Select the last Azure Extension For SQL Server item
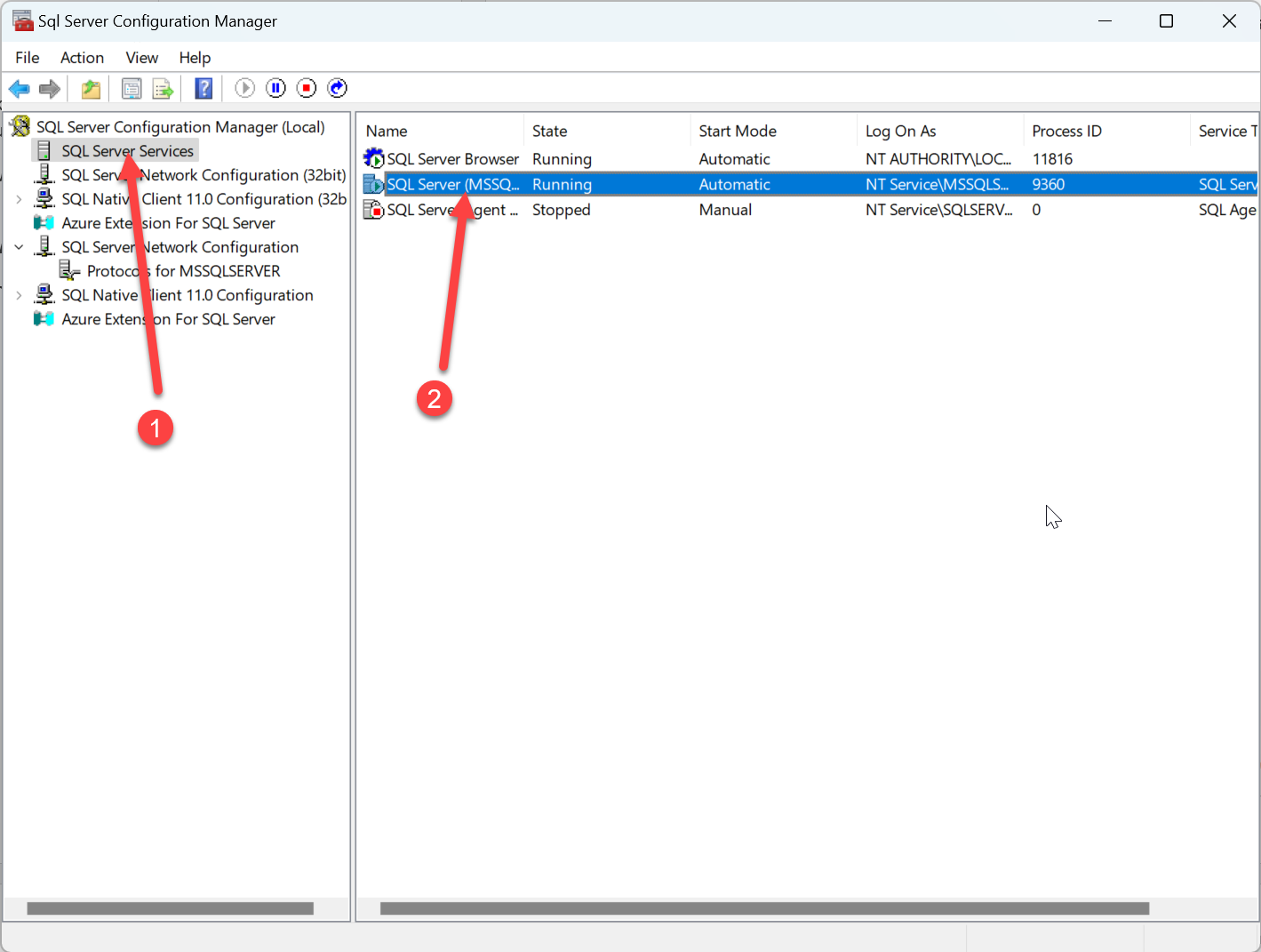The width and height of the screenshot is (1261, 952). [168, 319]
